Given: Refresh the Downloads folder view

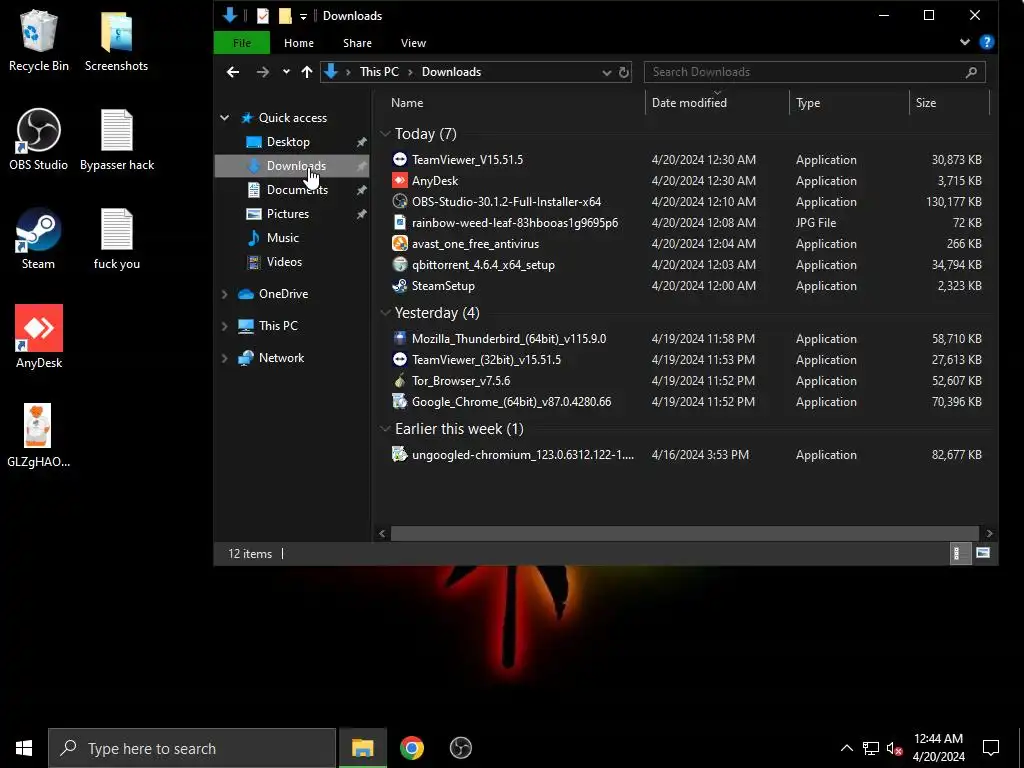Looking at the screenshot, I should (x=624, y=72).
